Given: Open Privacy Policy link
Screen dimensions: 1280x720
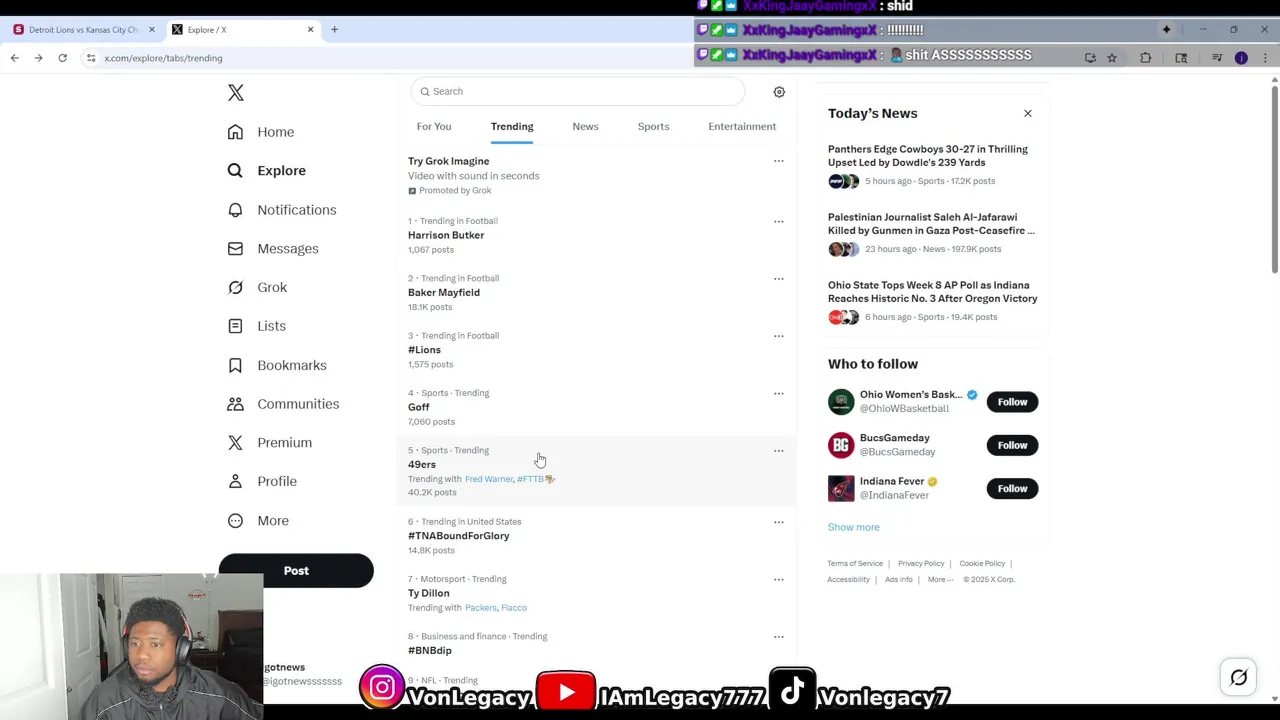Looking at the screenshot, I should pyautogui.click(x=921, y=564).
